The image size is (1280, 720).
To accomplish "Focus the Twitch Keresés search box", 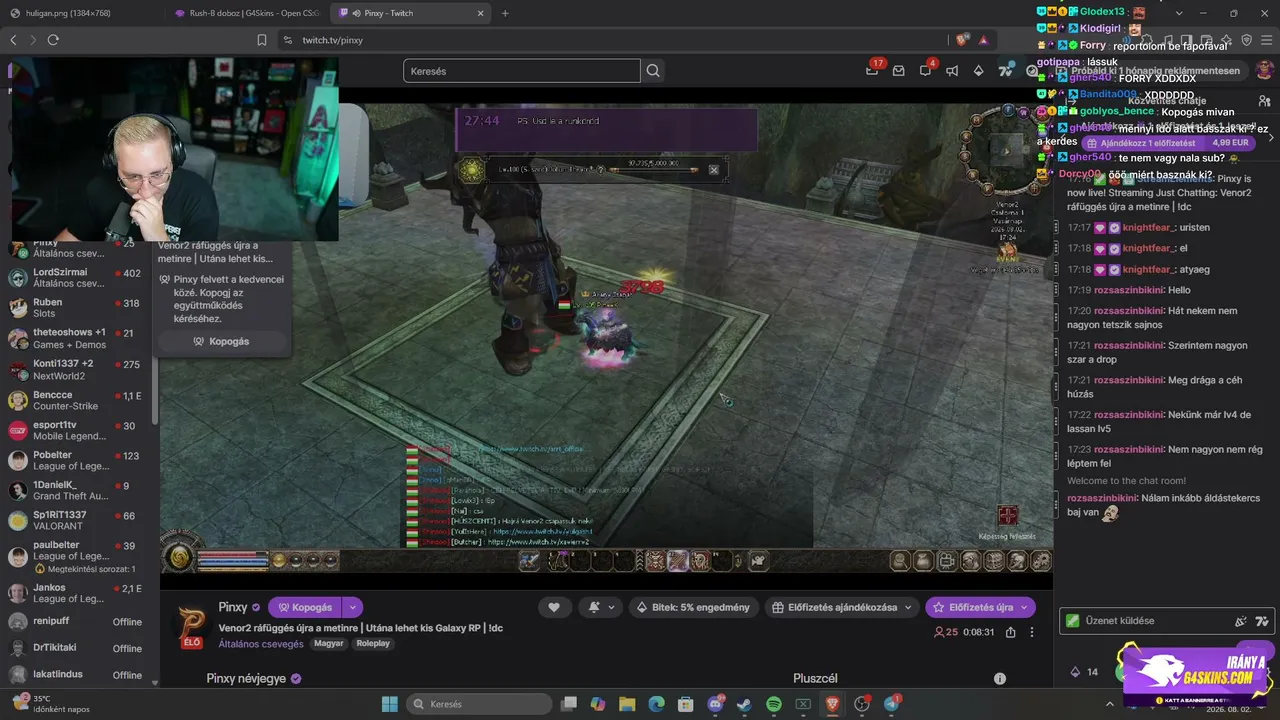I will click(521, 71).
